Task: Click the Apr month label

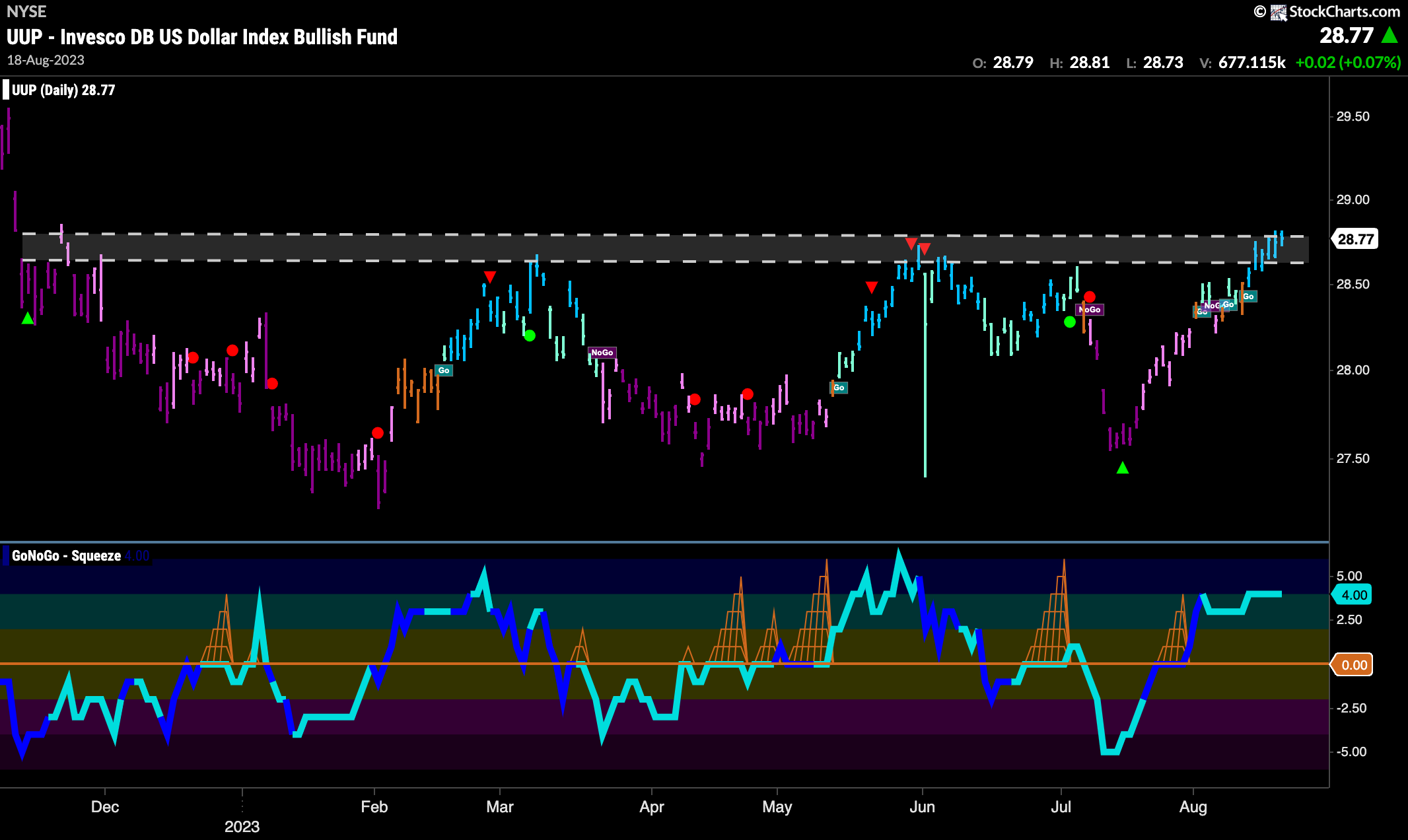Action: pos(652,807)
